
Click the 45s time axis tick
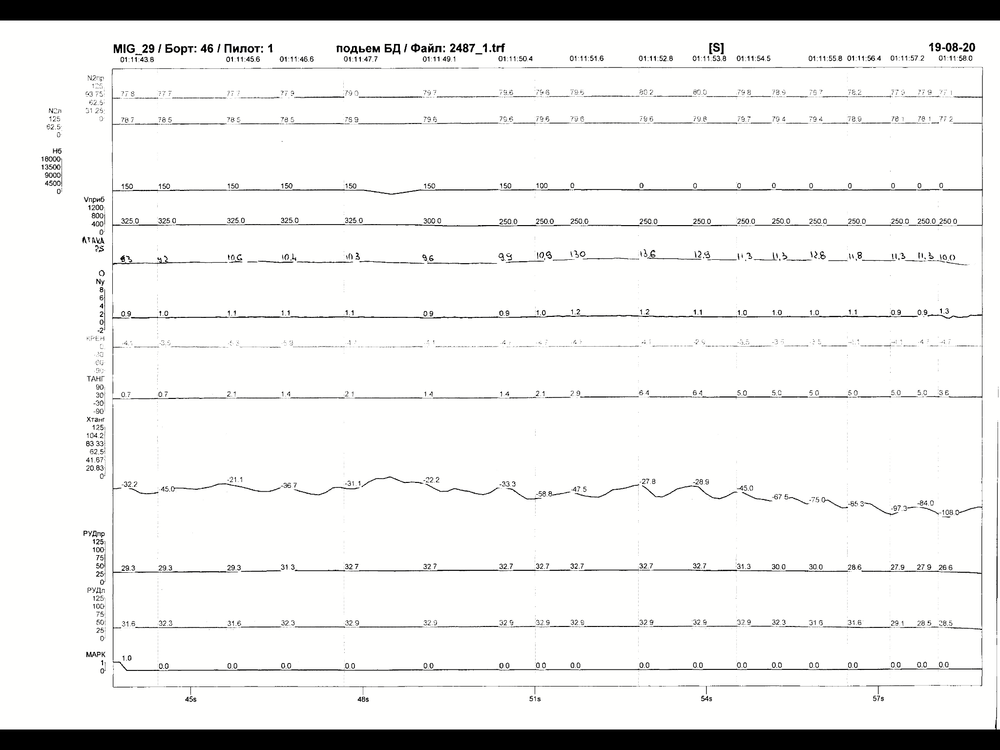tap(190, 699)
